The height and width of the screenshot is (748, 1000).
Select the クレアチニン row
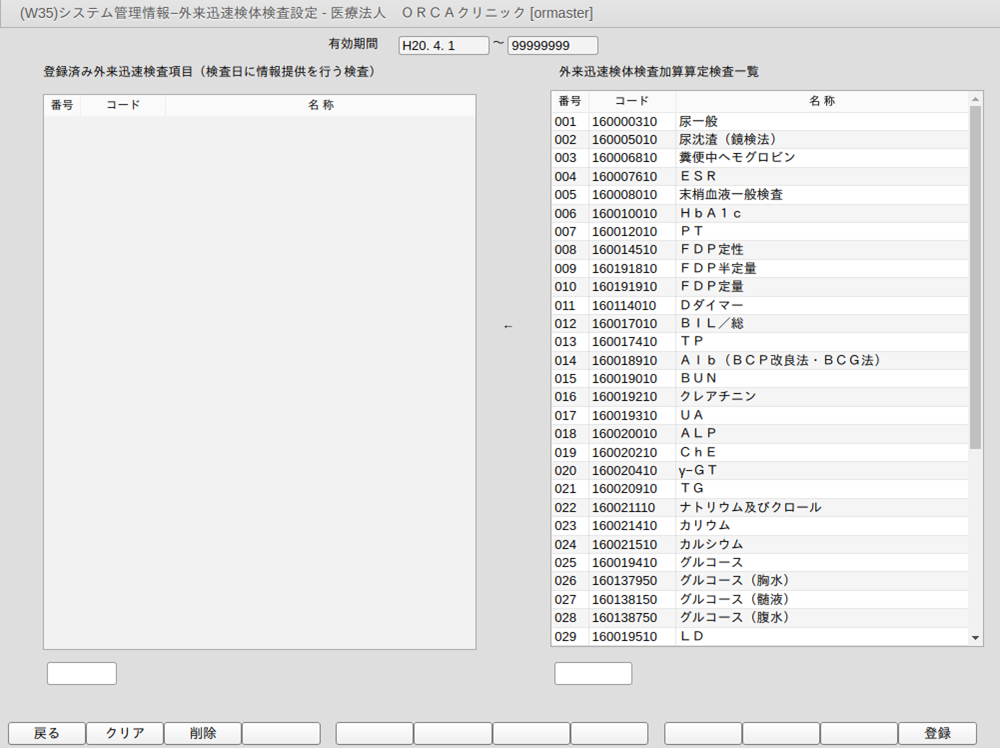[x=760, y=397]
